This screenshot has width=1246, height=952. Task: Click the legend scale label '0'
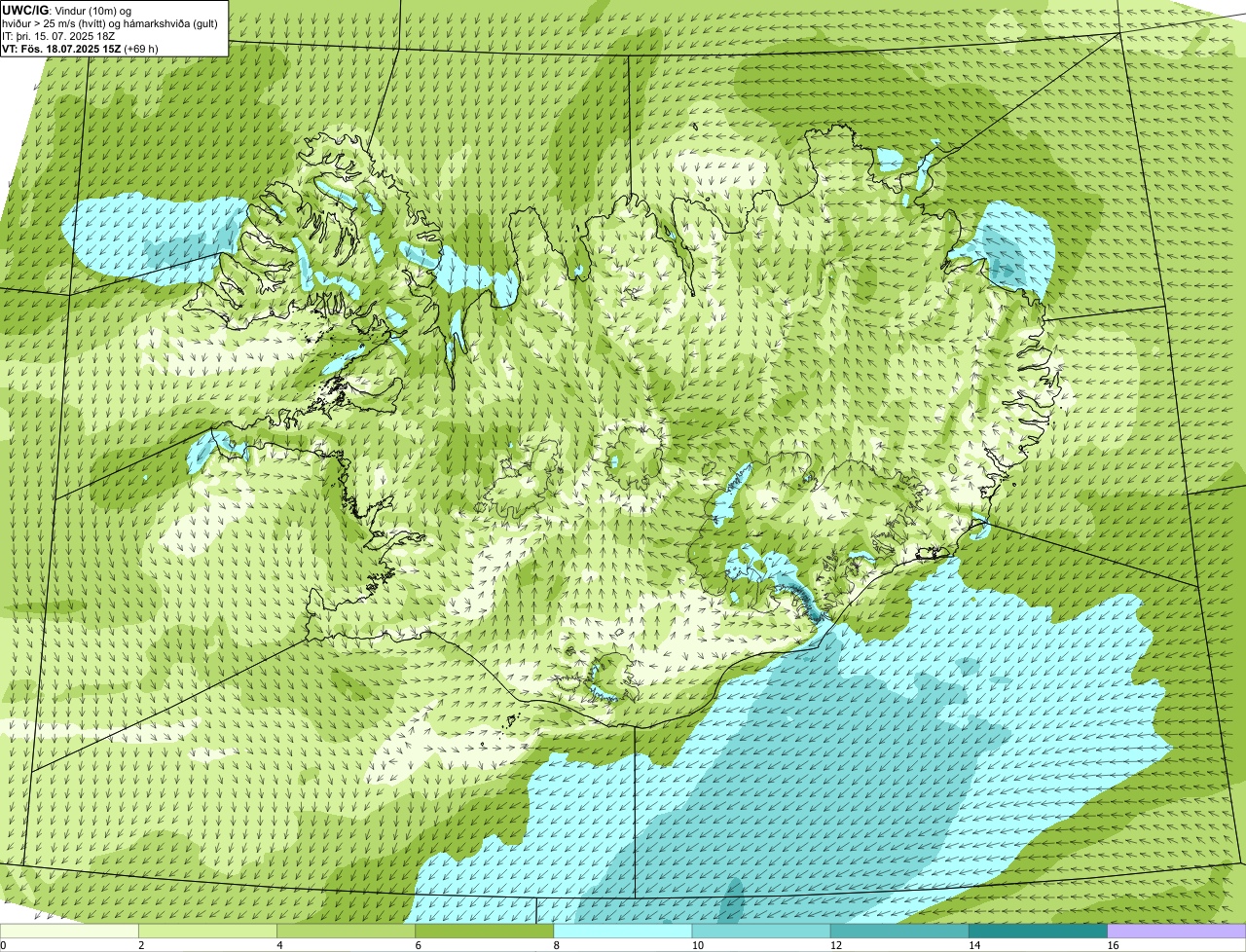(x=3, y=945)
